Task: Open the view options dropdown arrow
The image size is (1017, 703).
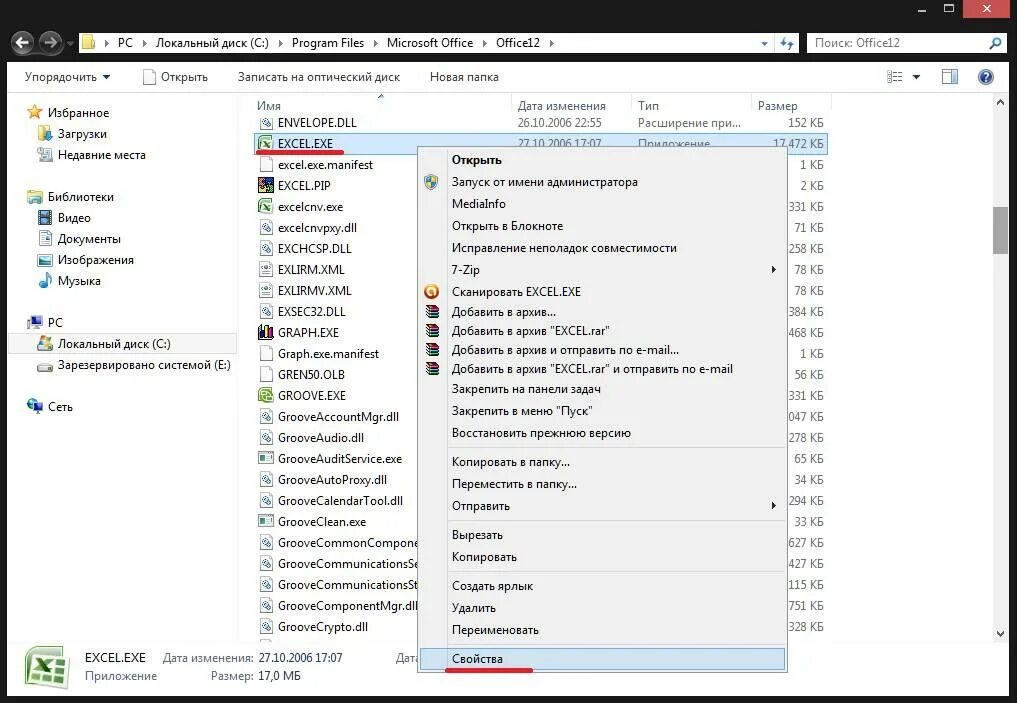Action: (916, 77)
